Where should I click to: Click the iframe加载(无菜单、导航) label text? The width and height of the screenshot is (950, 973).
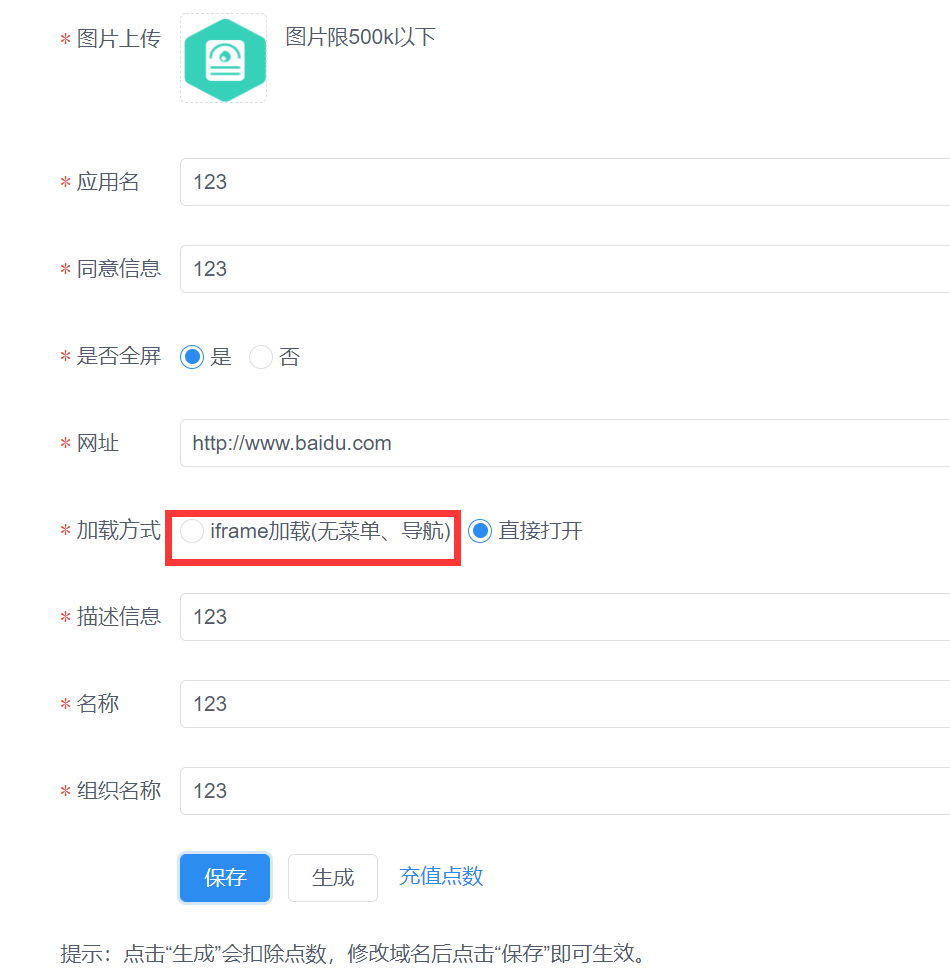[330, 531]
